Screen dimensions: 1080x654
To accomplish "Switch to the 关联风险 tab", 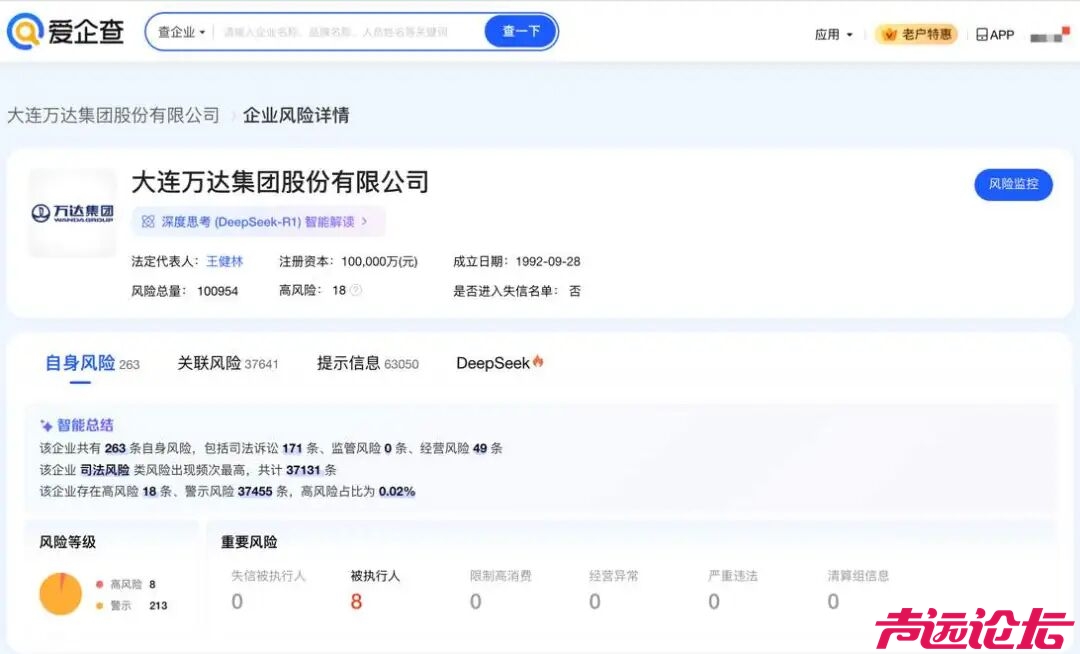I will [x=227, y=363].
